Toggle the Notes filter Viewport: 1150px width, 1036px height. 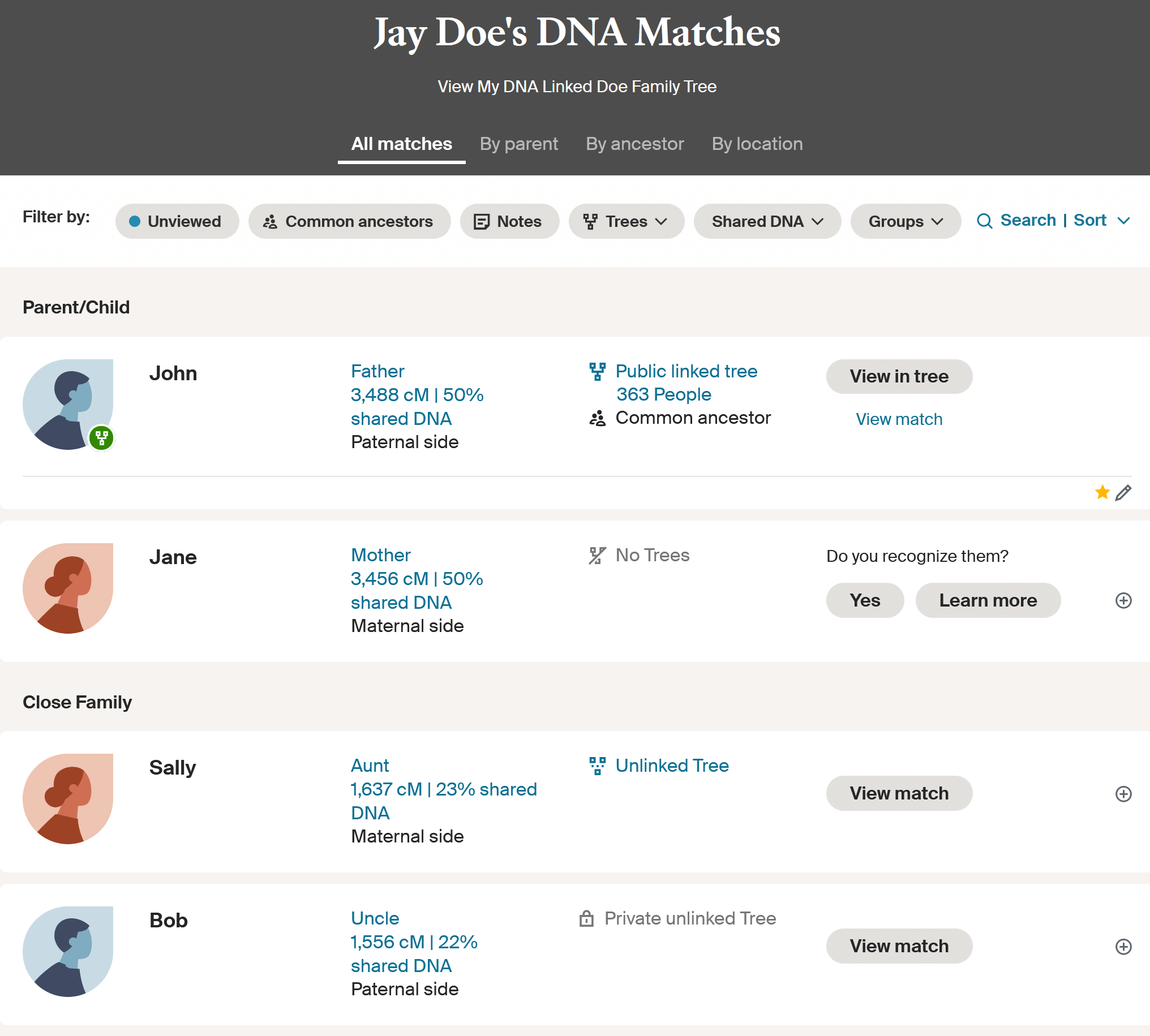click(x=509, y=221)
